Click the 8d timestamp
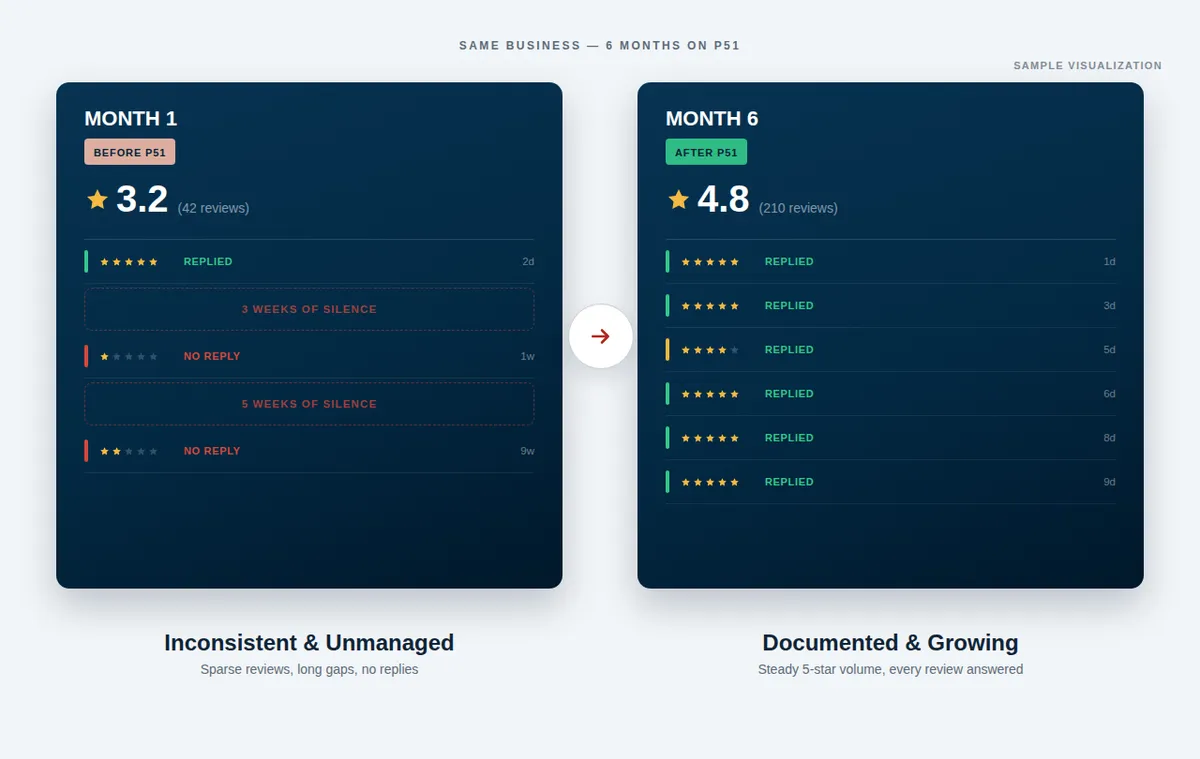Screen dimensions: 1200x759 [1109, 438]
